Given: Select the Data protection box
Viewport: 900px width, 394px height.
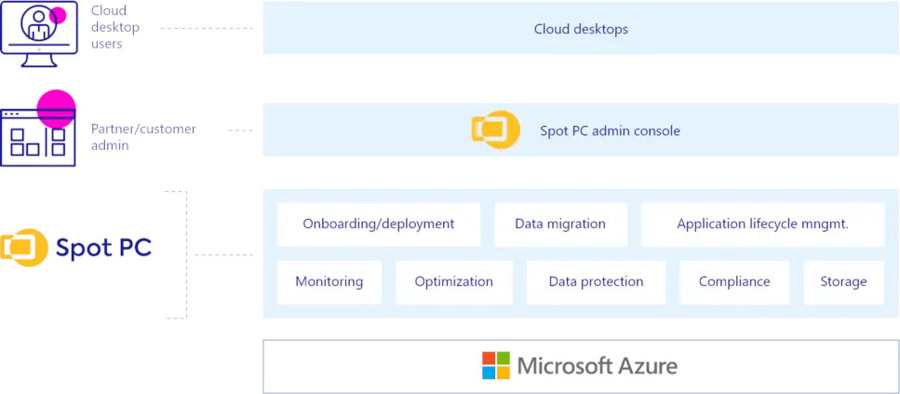Looking at the screenshot, I should [596, 282].
